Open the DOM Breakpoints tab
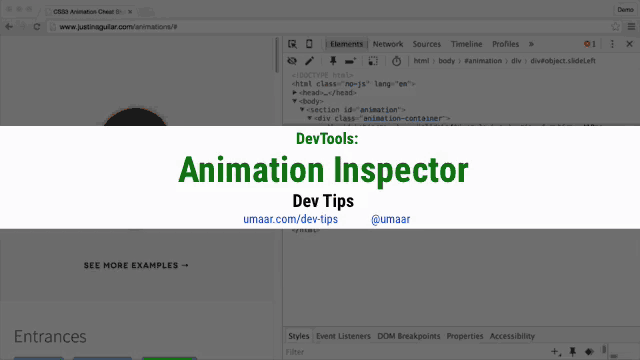This screenshot has height=360, width=640. point(409,336)
